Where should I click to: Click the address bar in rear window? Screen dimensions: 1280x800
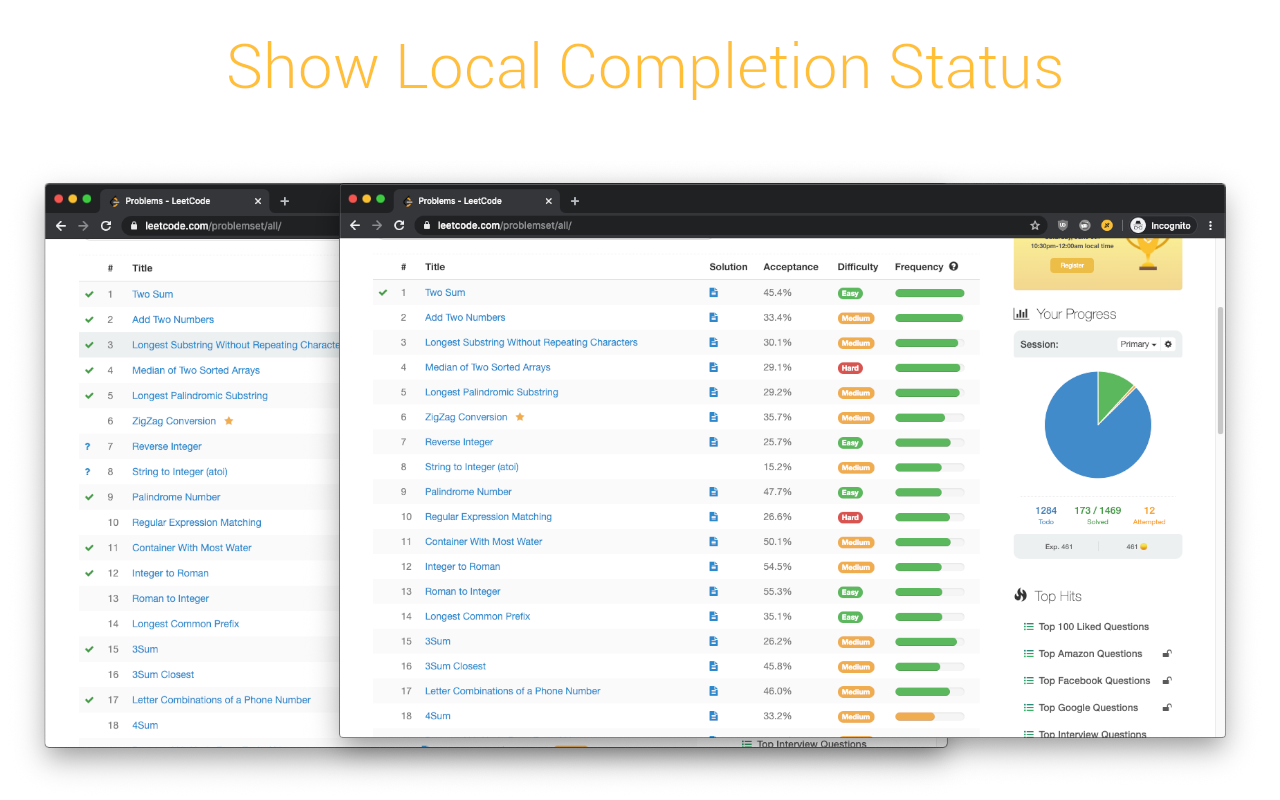230,226
